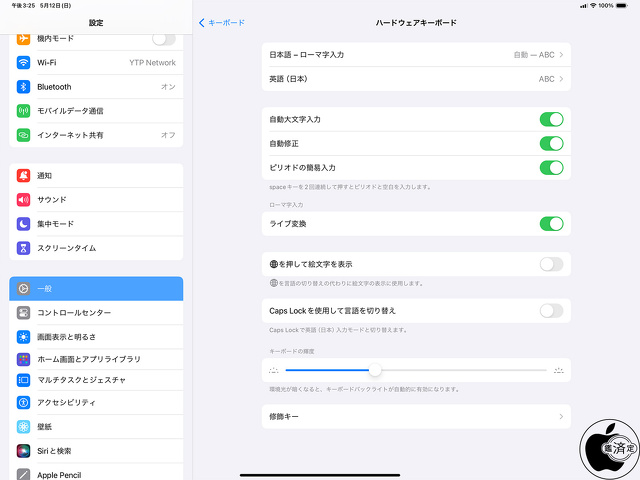The height and width of the screenshot is (480, 640).
Task: Enable globe key emoji display switch
Action: click(x=551, y=264)
